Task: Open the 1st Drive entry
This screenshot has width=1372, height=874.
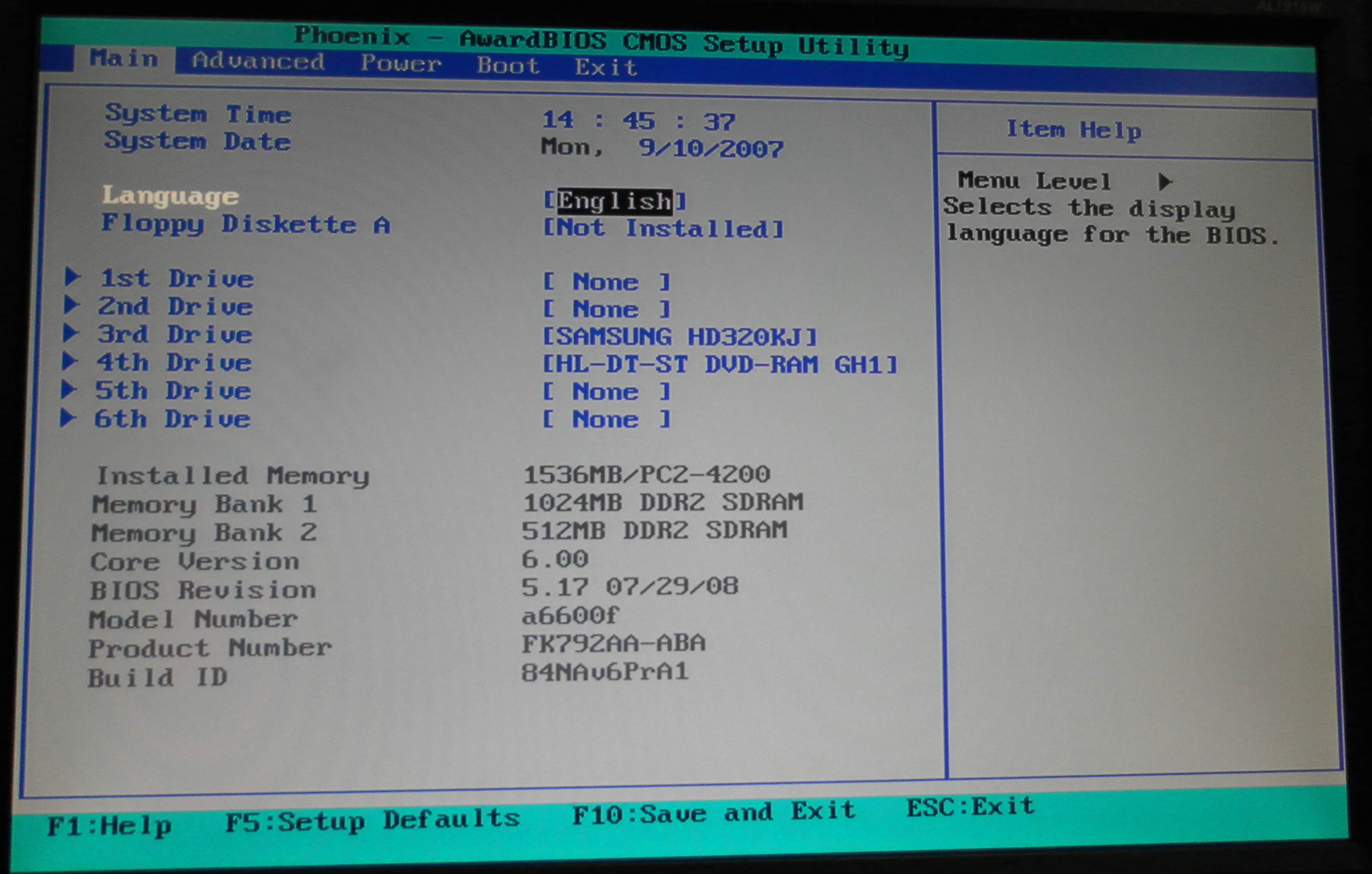Action: 177,278
